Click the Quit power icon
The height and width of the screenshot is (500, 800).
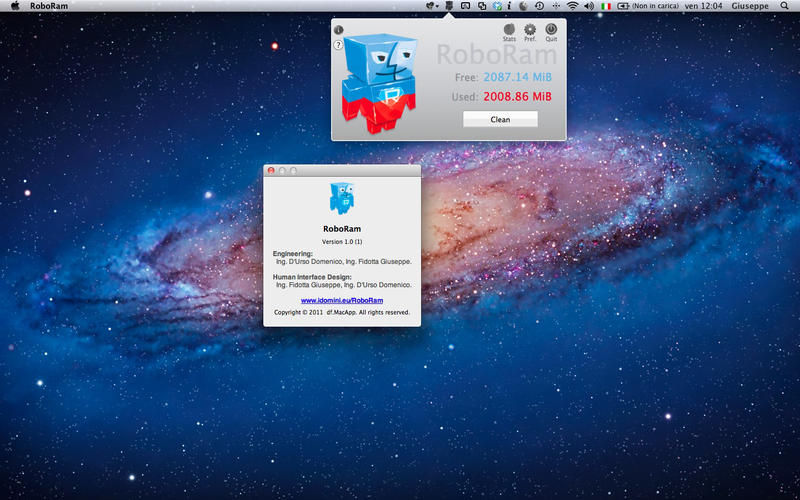coord(551,29)
